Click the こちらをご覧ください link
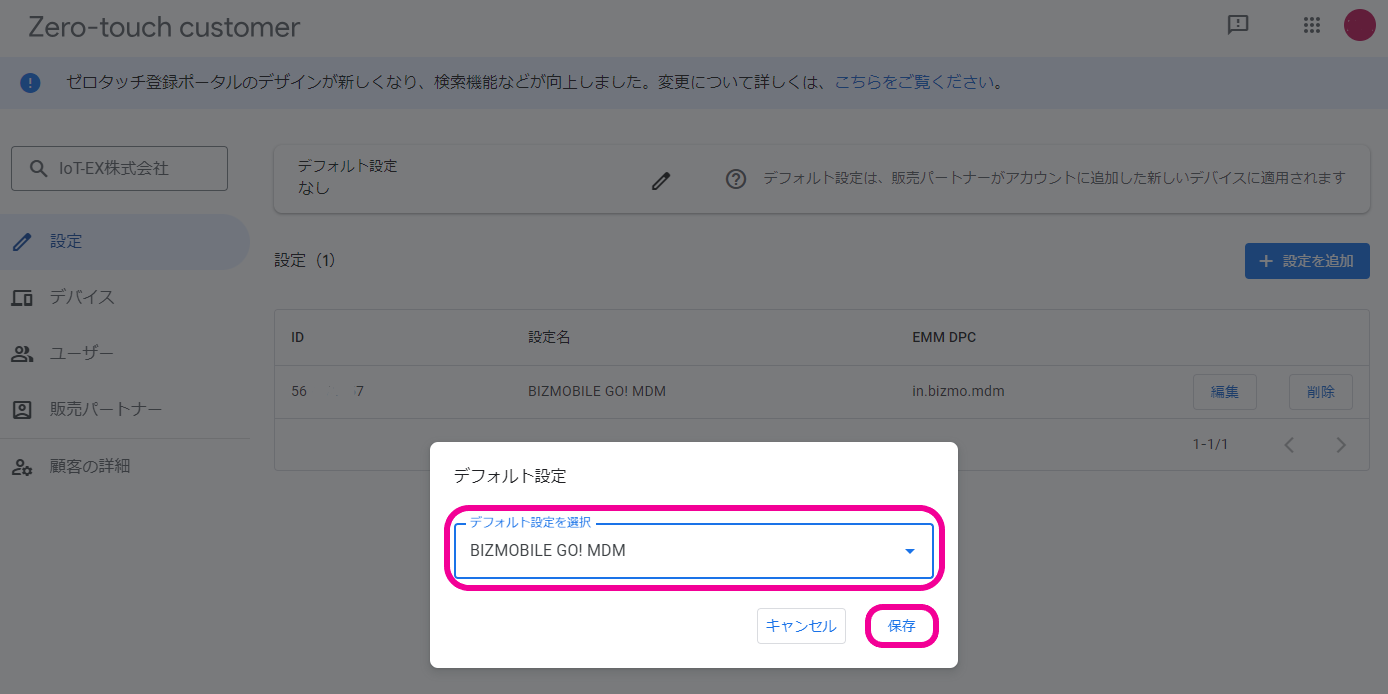Viewport: 1388px width, 694px height. (914, 82)
